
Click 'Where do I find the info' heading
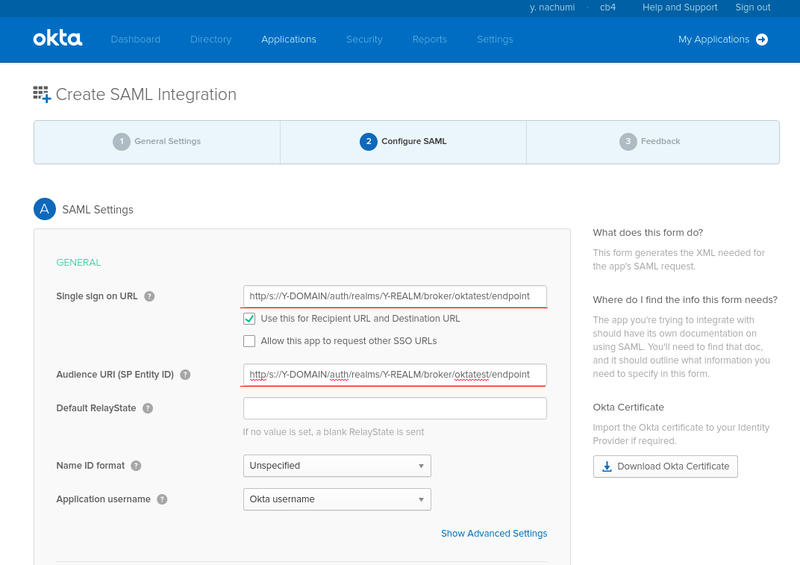click(685, 300)
